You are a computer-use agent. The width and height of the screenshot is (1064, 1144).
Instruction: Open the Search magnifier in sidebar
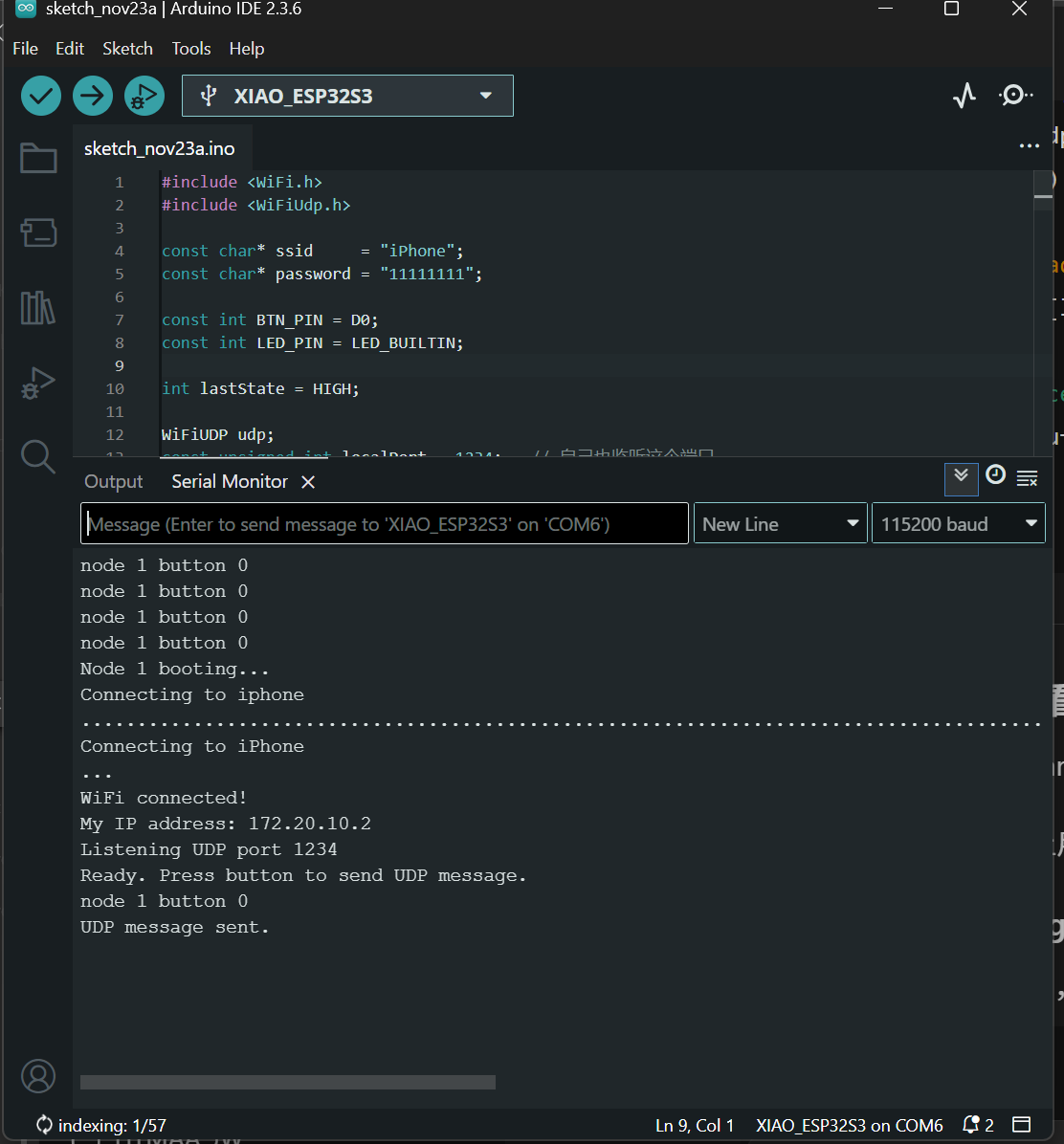(38, 456)
